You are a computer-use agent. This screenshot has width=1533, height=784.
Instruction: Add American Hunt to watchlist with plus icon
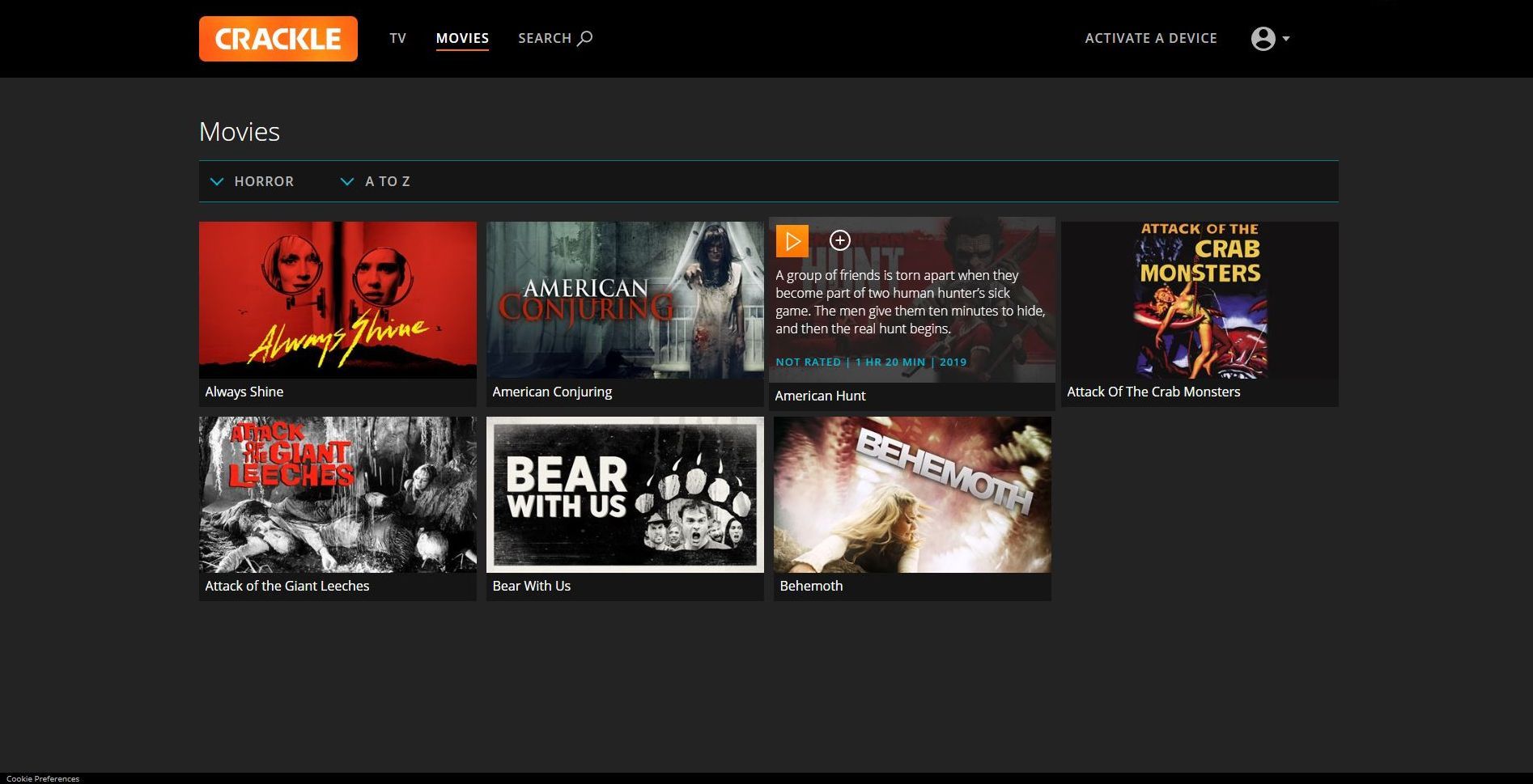(840, 240)
